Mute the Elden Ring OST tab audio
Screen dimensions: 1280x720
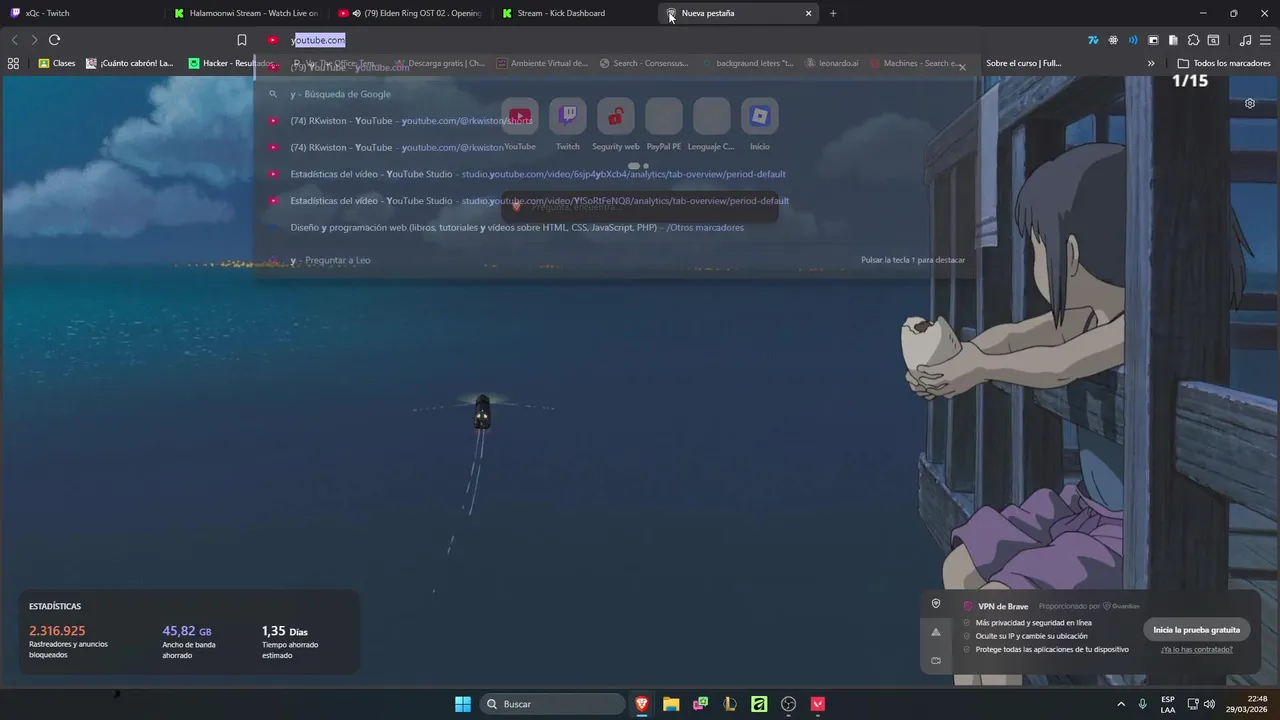pyautogui.click(x=356, y=13)
